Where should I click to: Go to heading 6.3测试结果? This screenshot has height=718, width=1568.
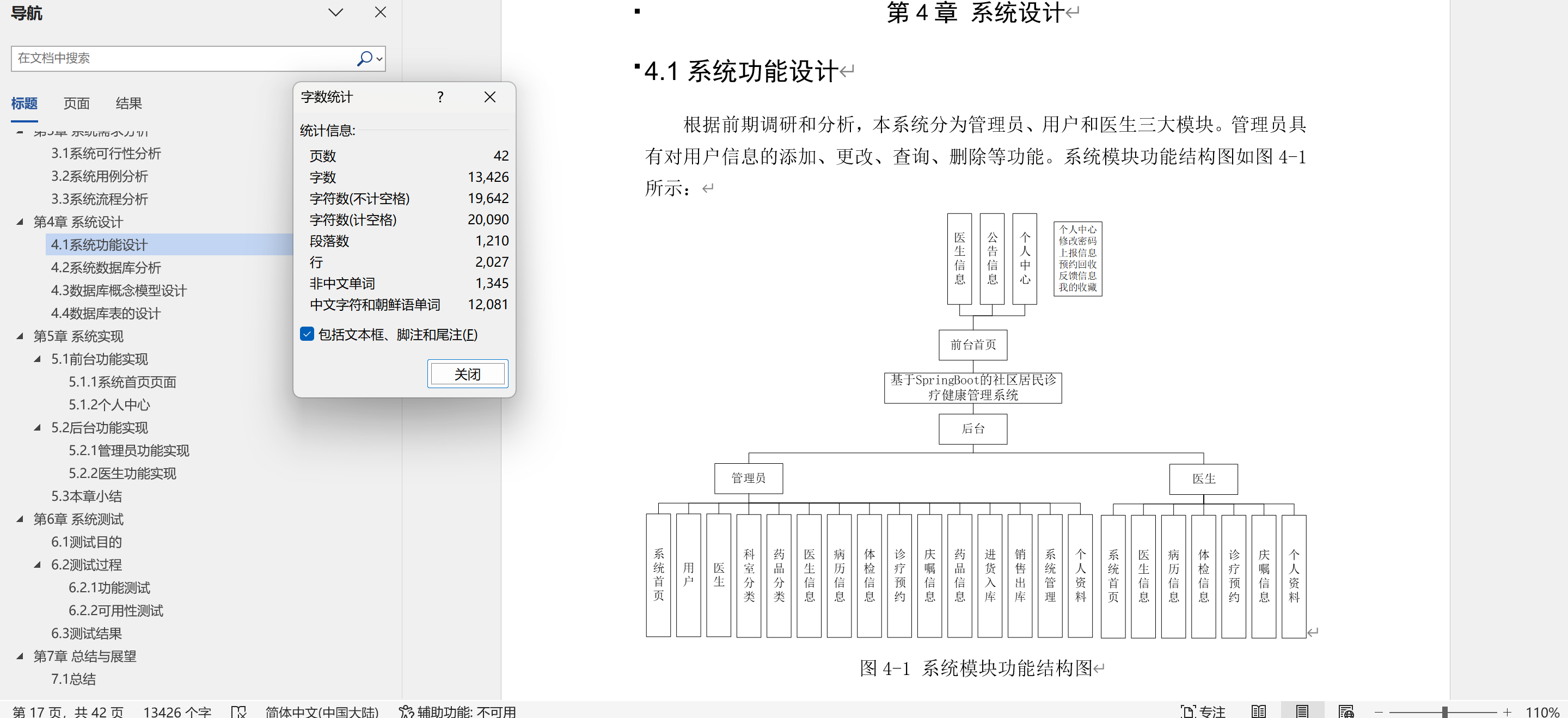[x=87, y=634]
